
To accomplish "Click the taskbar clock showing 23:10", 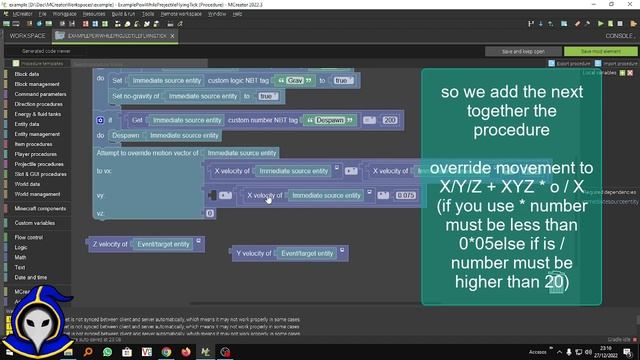I will [x=606, y=352].
